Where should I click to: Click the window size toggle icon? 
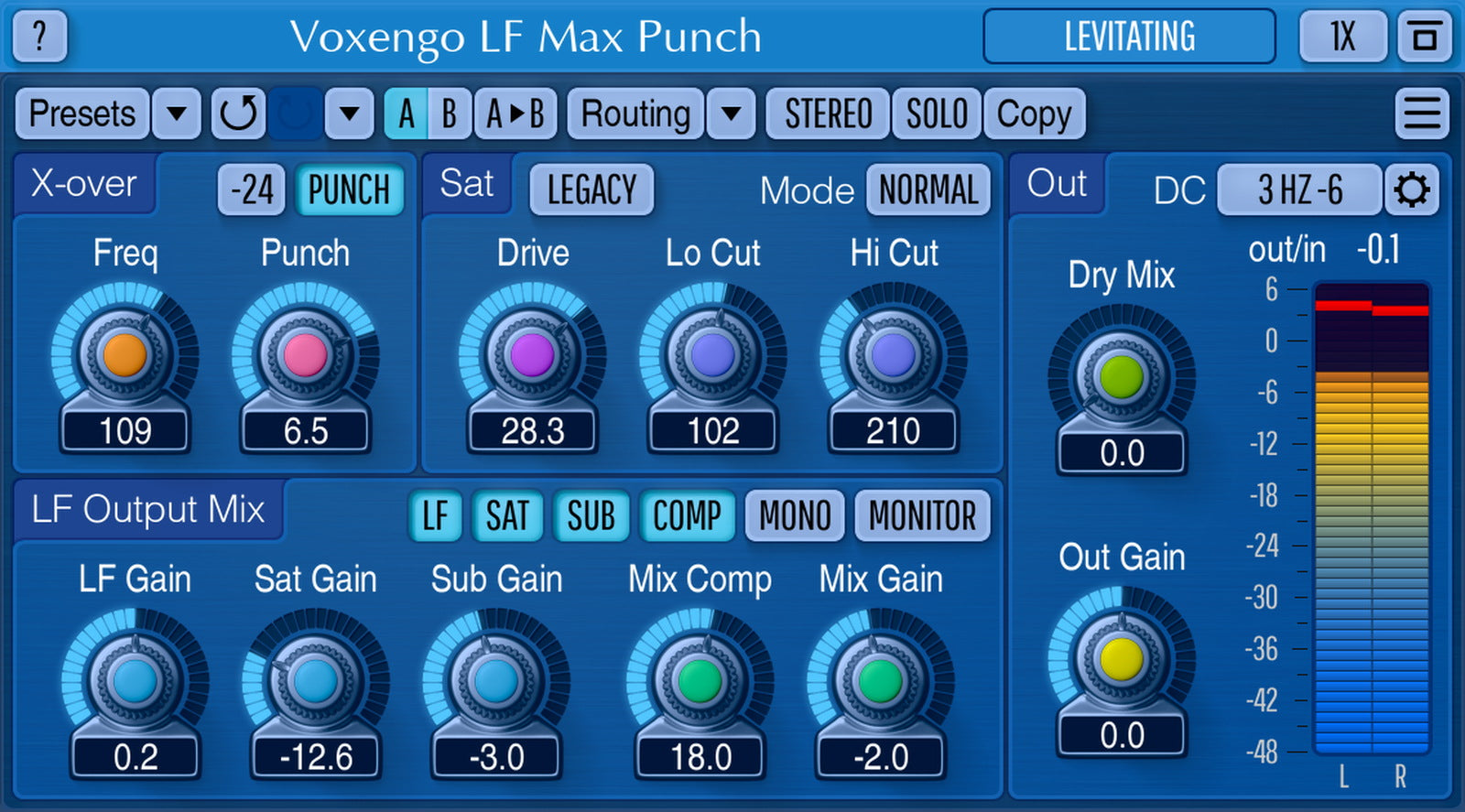coord(1425,37)
